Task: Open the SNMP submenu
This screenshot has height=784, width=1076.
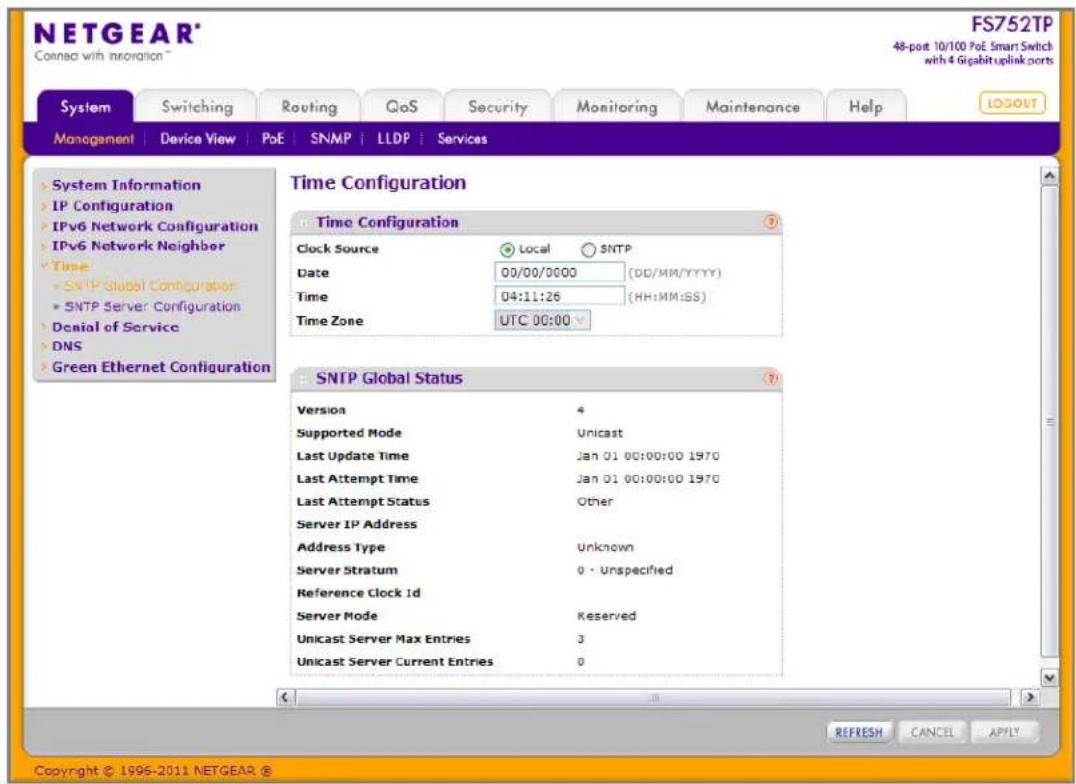Action: tap(330, 139)
